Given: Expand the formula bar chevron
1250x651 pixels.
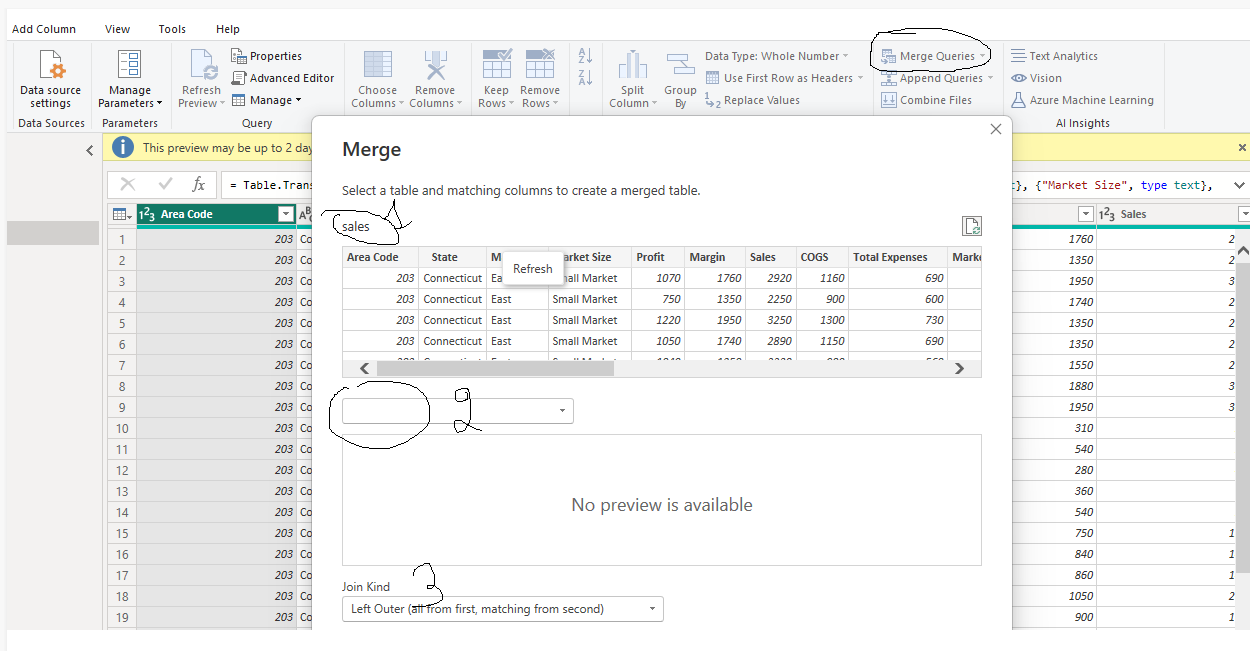Looking at the screenshot, I should tap(1239, 185).
